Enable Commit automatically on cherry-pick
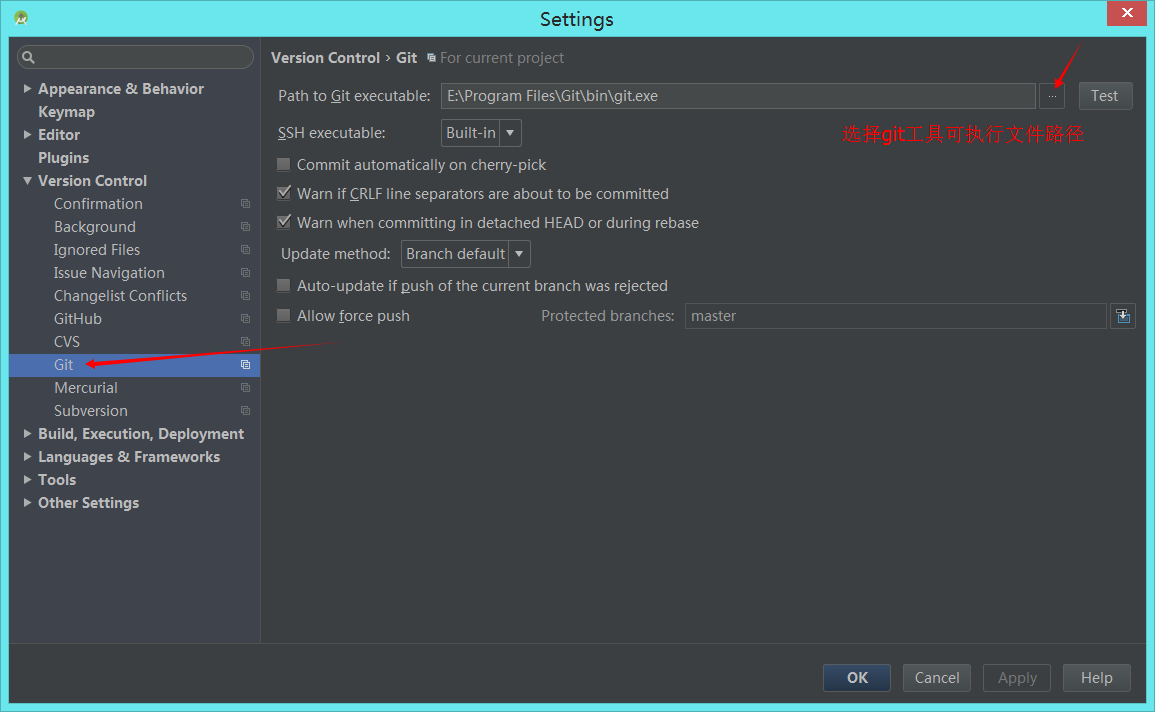The image size is (1155, 712). [284, 164]
